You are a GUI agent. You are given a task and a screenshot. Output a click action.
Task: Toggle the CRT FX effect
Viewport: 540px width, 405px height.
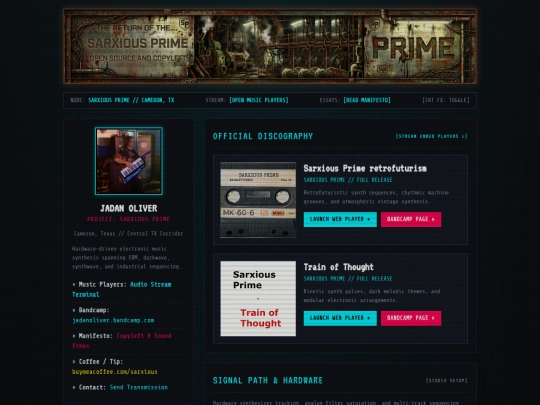pos(446,100)
